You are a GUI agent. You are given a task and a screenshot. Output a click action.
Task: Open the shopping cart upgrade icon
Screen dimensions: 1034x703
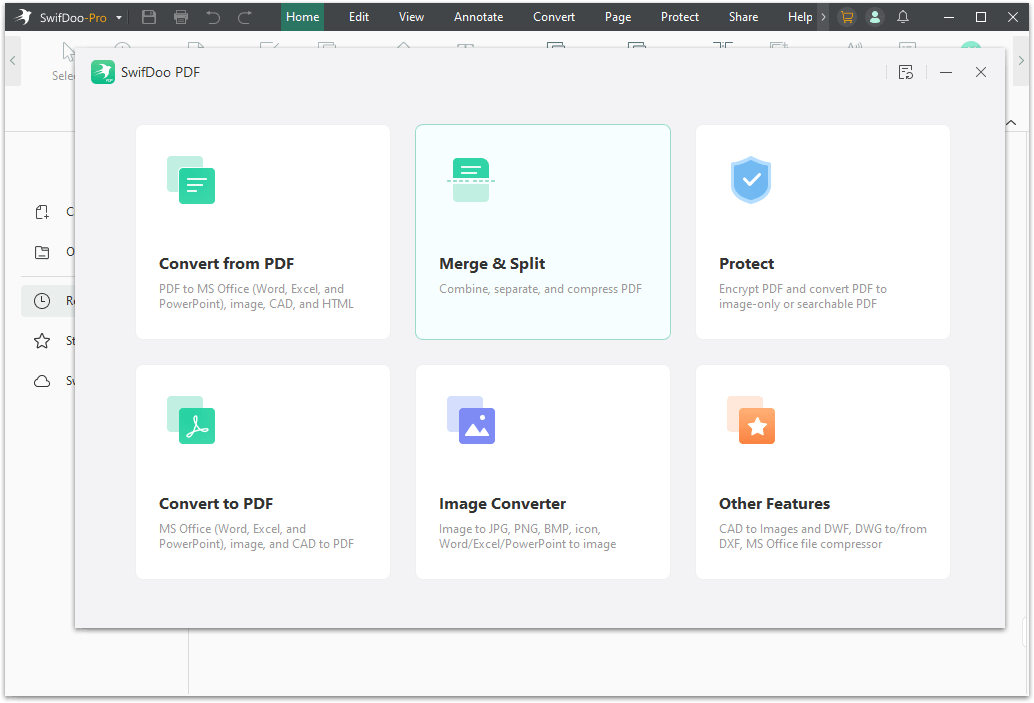(845, 16)
